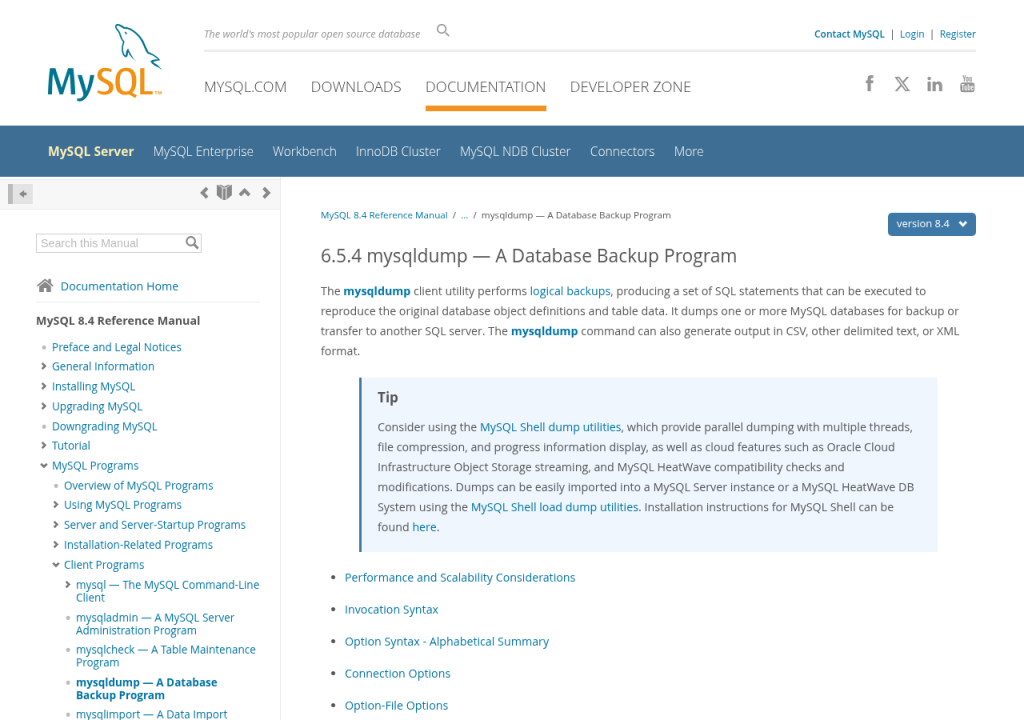This screenshot has height=720, width=1024.
Task: Go up one level with up arrow
Action: tap(245, 192)
